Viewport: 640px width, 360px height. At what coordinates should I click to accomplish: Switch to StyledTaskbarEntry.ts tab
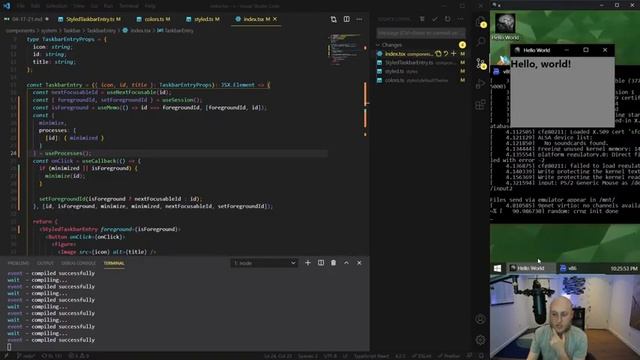(x=89, y=19)
